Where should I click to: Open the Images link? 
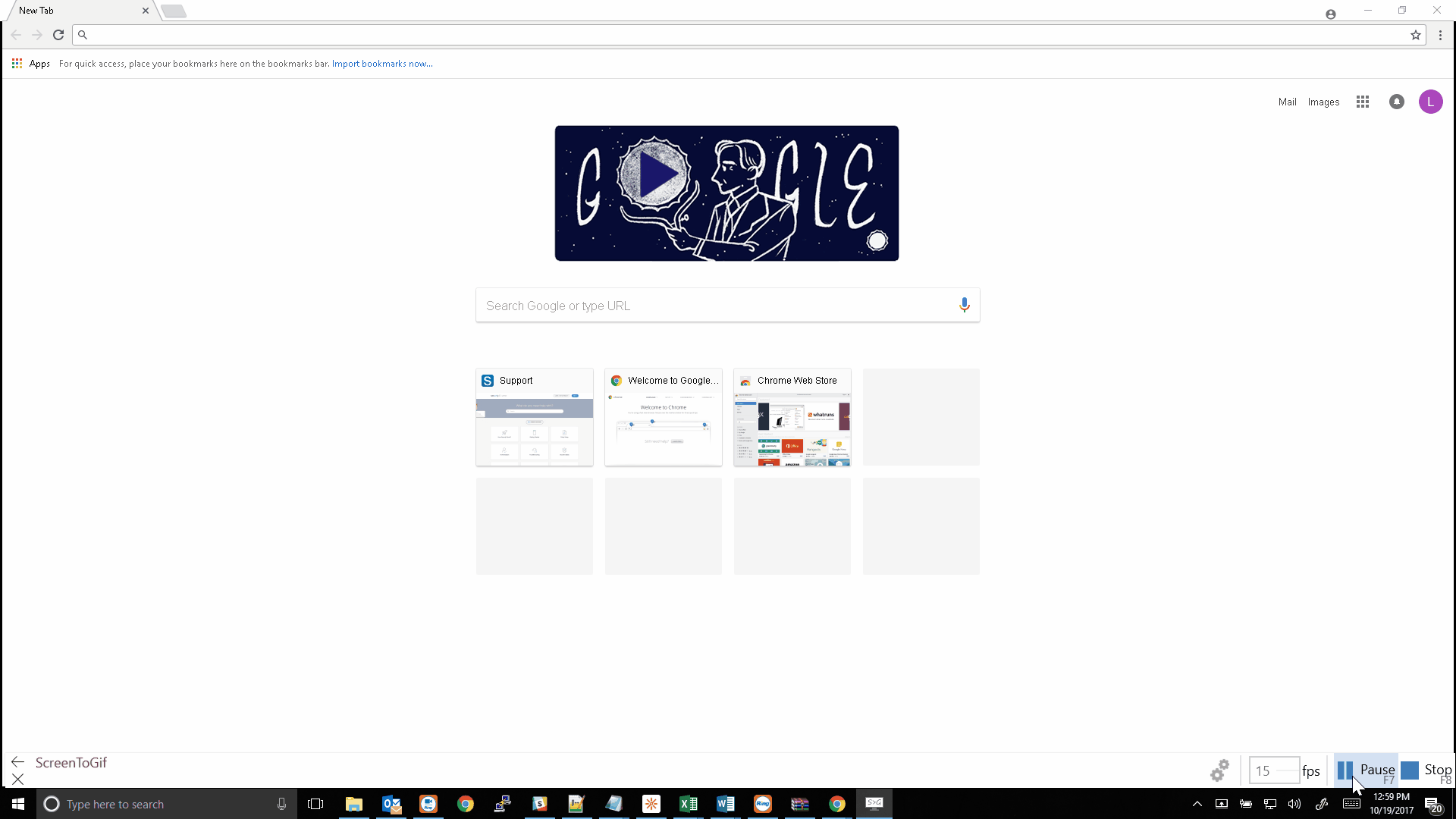[x=1323, y=102]
